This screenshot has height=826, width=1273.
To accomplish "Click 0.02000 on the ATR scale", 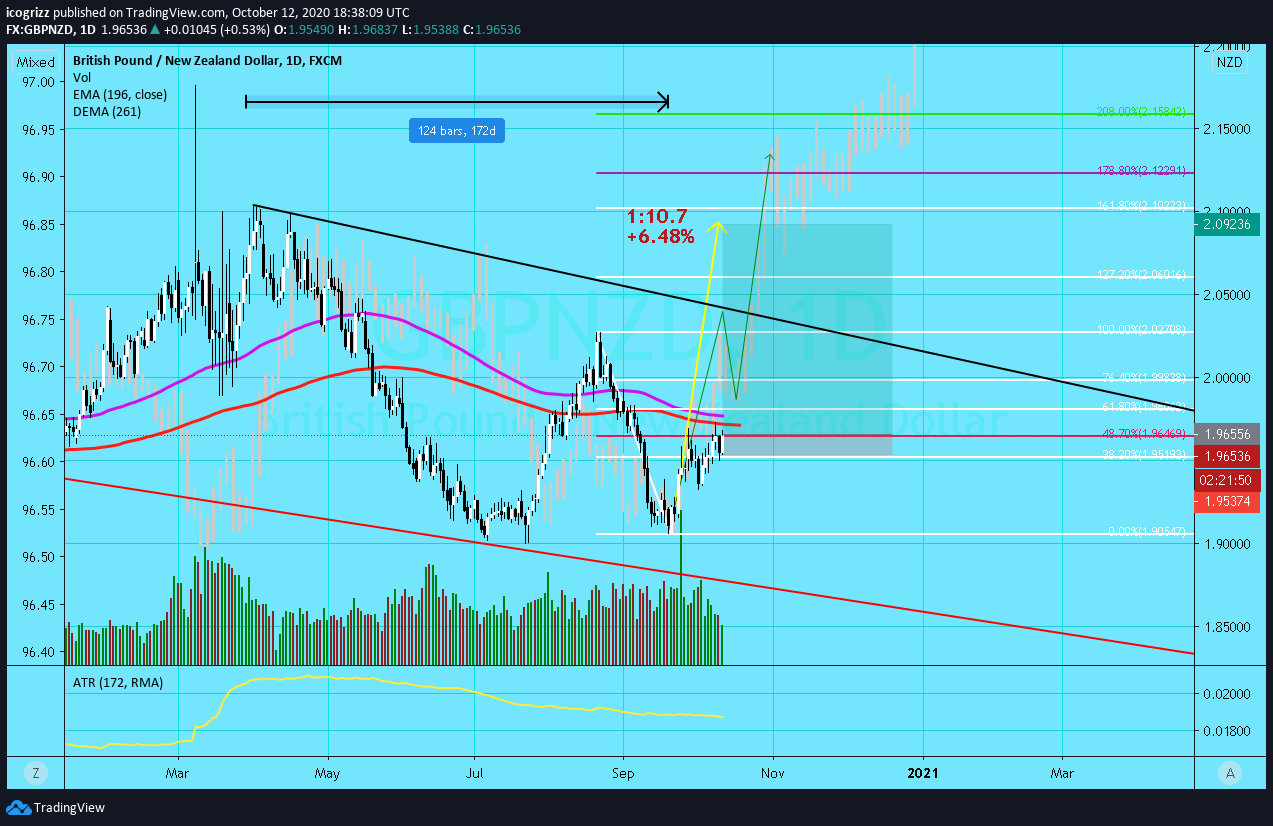I will pos(1225,693).
